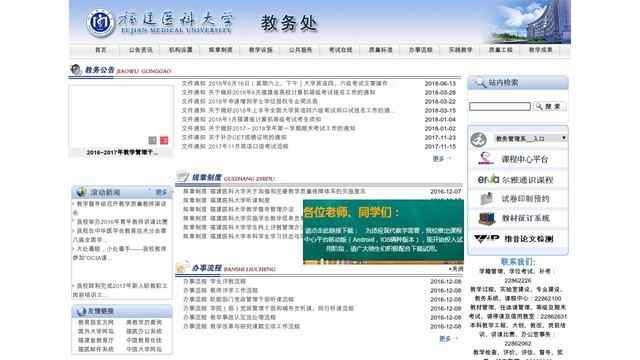Viewport: 640px width, 360px height.
Task: Open the 首页 home menu item
Action: click(100, 50)
